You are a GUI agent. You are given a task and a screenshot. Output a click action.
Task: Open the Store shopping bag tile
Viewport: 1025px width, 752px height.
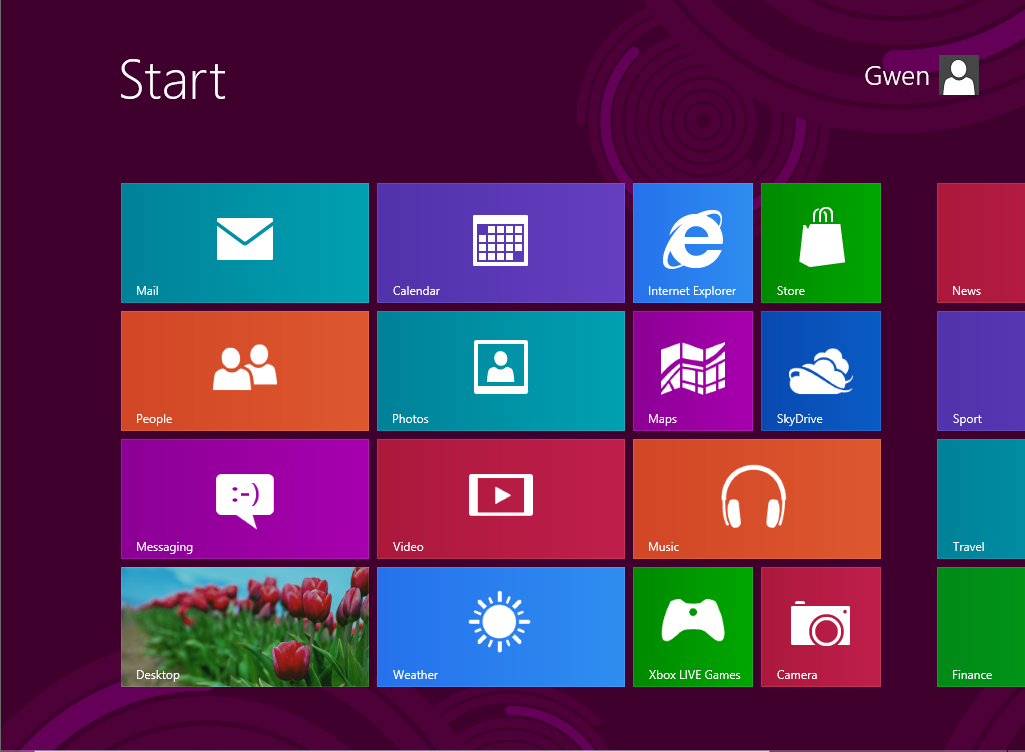click(820, 243)
